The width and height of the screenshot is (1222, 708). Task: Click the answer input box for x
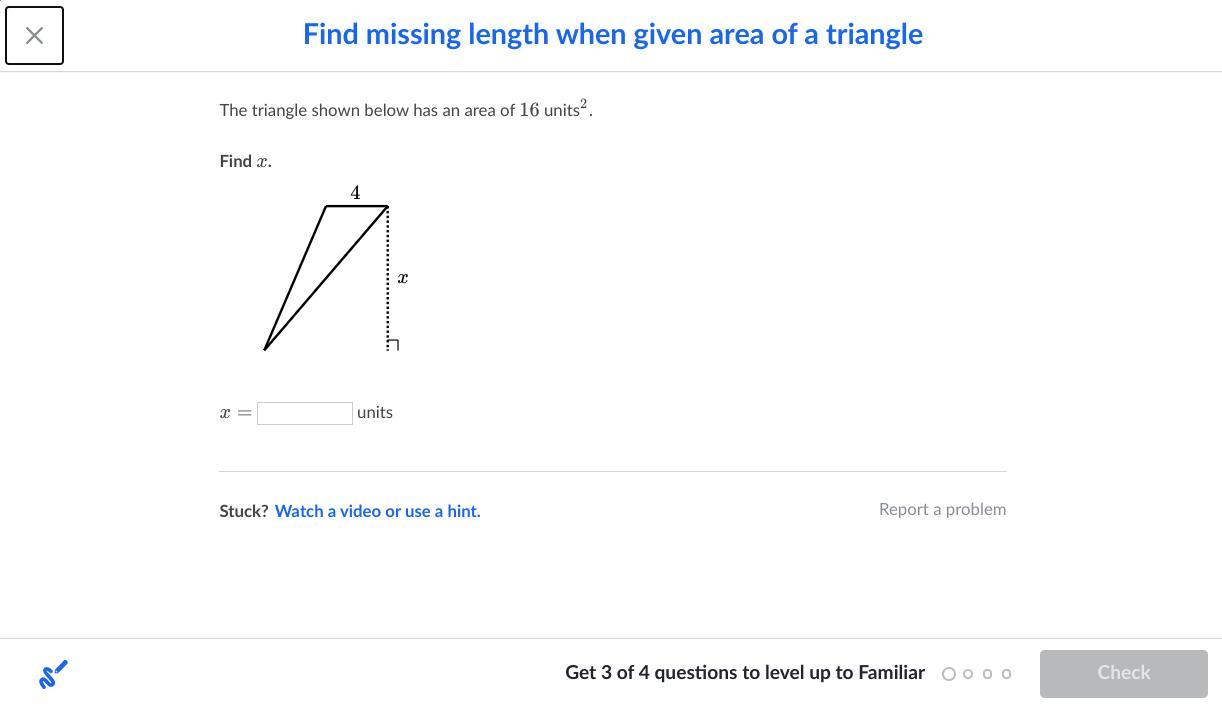(x=304, y=413)
